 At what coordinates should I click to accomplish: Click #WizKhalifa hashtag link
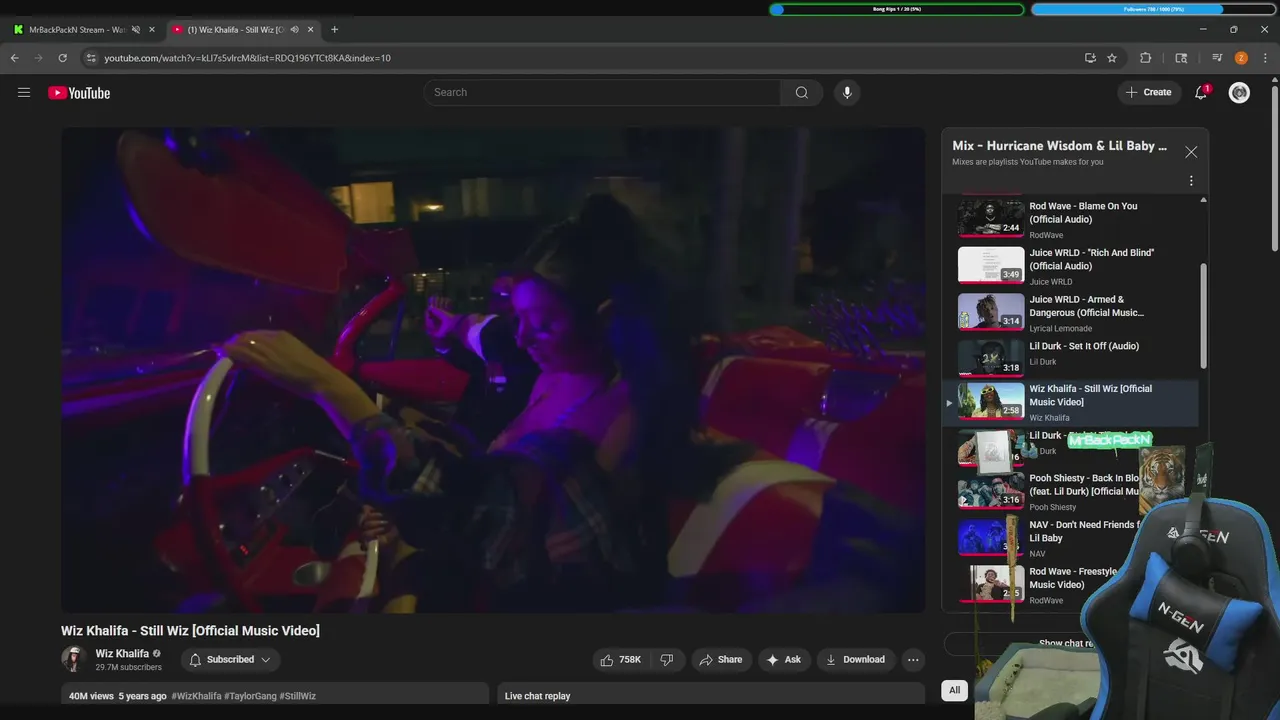[x=196, y=696]
